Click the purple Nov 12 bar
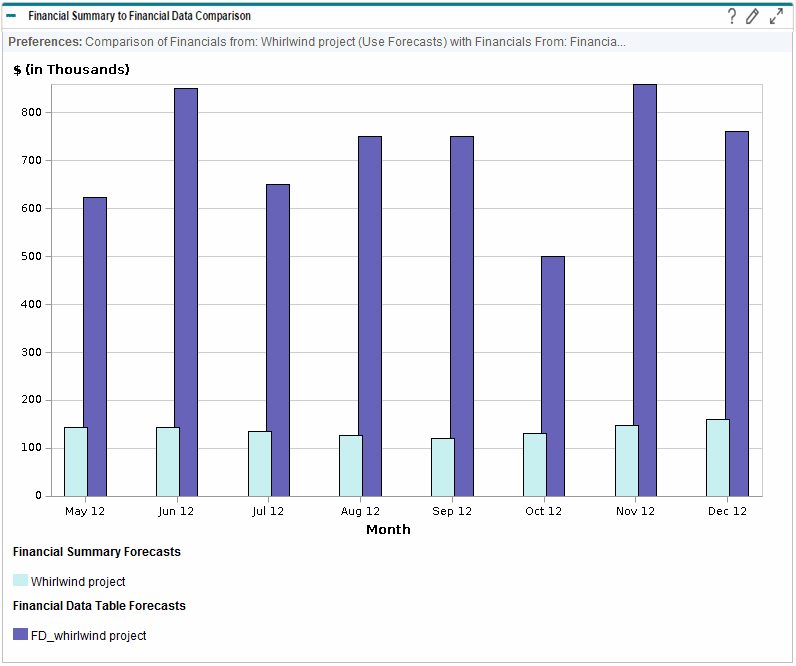This screenshot has height=666, width=796. (x=645, y=290)
